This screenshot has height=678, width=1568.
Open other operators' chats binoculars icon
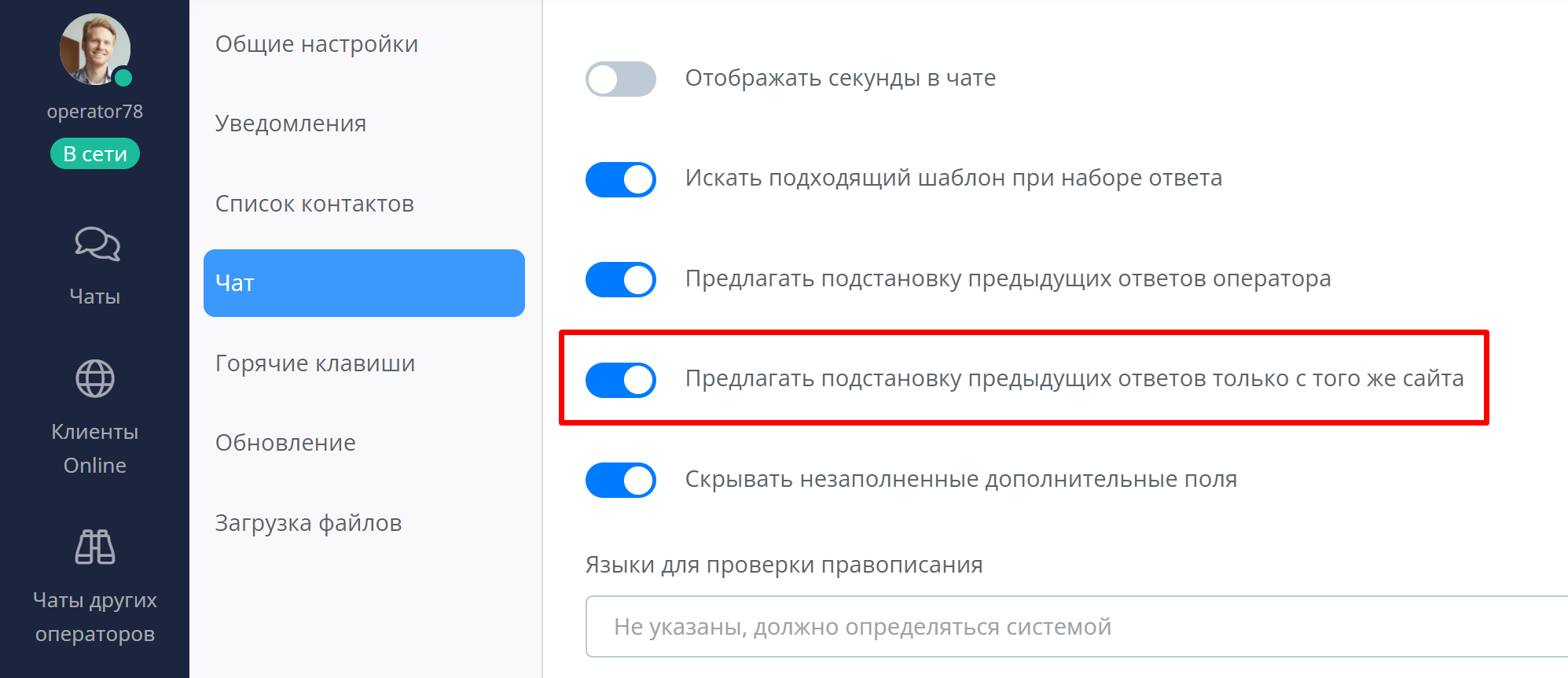95,547
